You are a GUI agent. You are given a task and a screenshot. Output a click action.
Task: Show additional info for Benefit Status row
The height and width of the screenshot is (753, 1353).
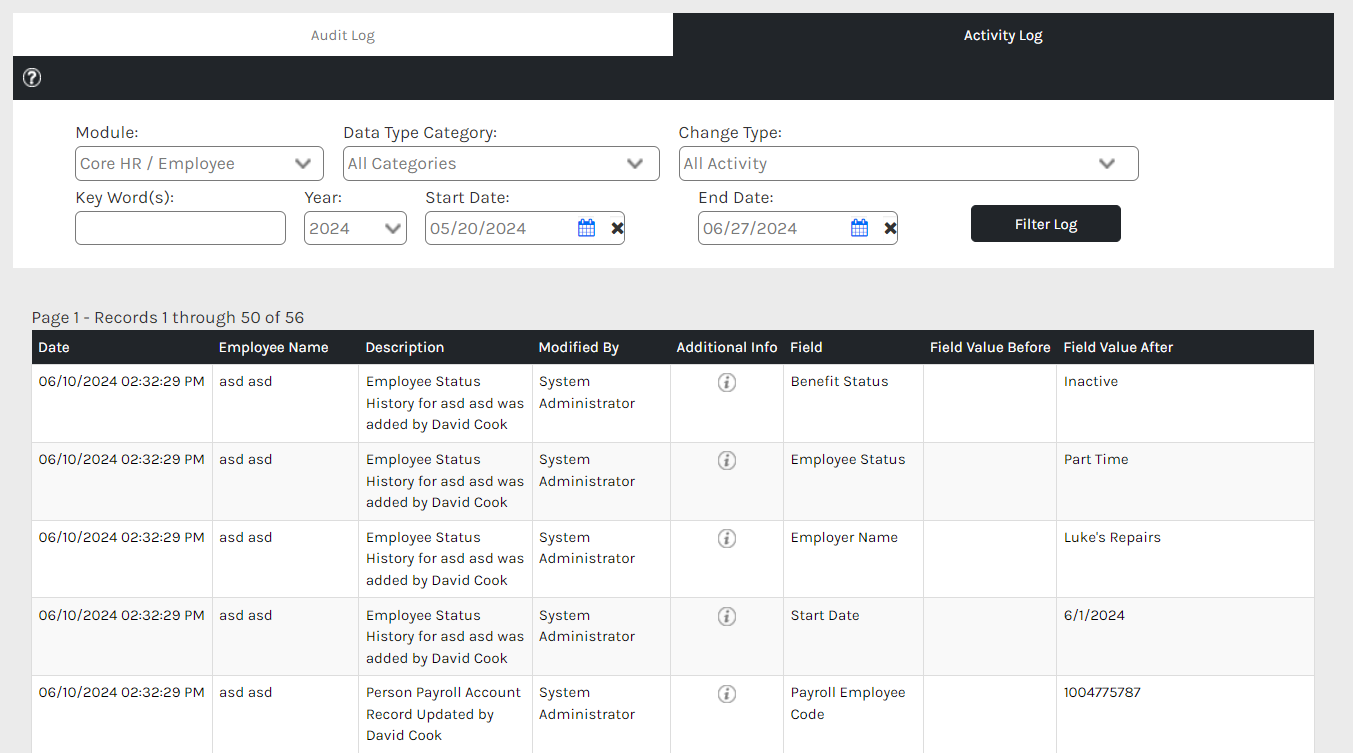click(727, 382)
